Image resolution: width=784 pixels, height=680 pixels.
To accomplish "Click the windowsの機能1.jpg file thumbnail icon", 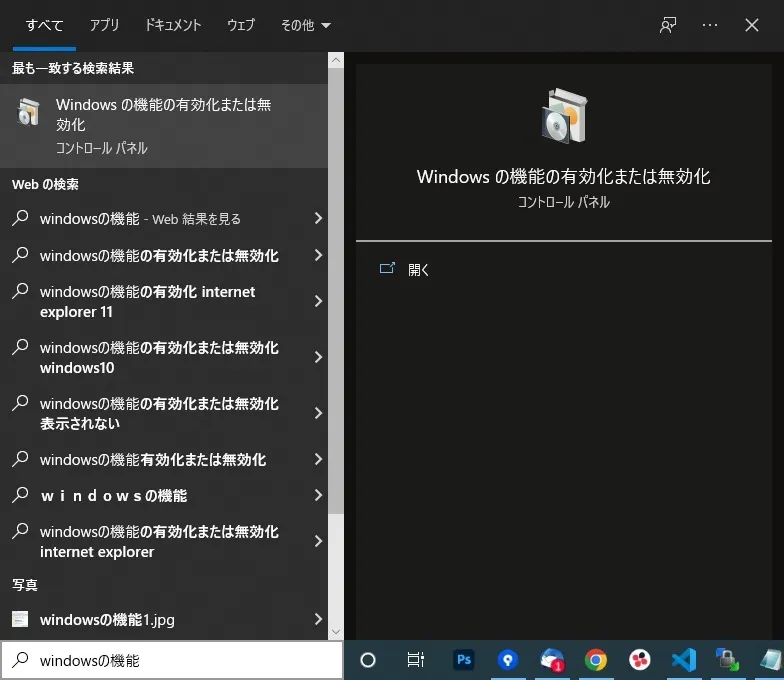I will point(20,619).
